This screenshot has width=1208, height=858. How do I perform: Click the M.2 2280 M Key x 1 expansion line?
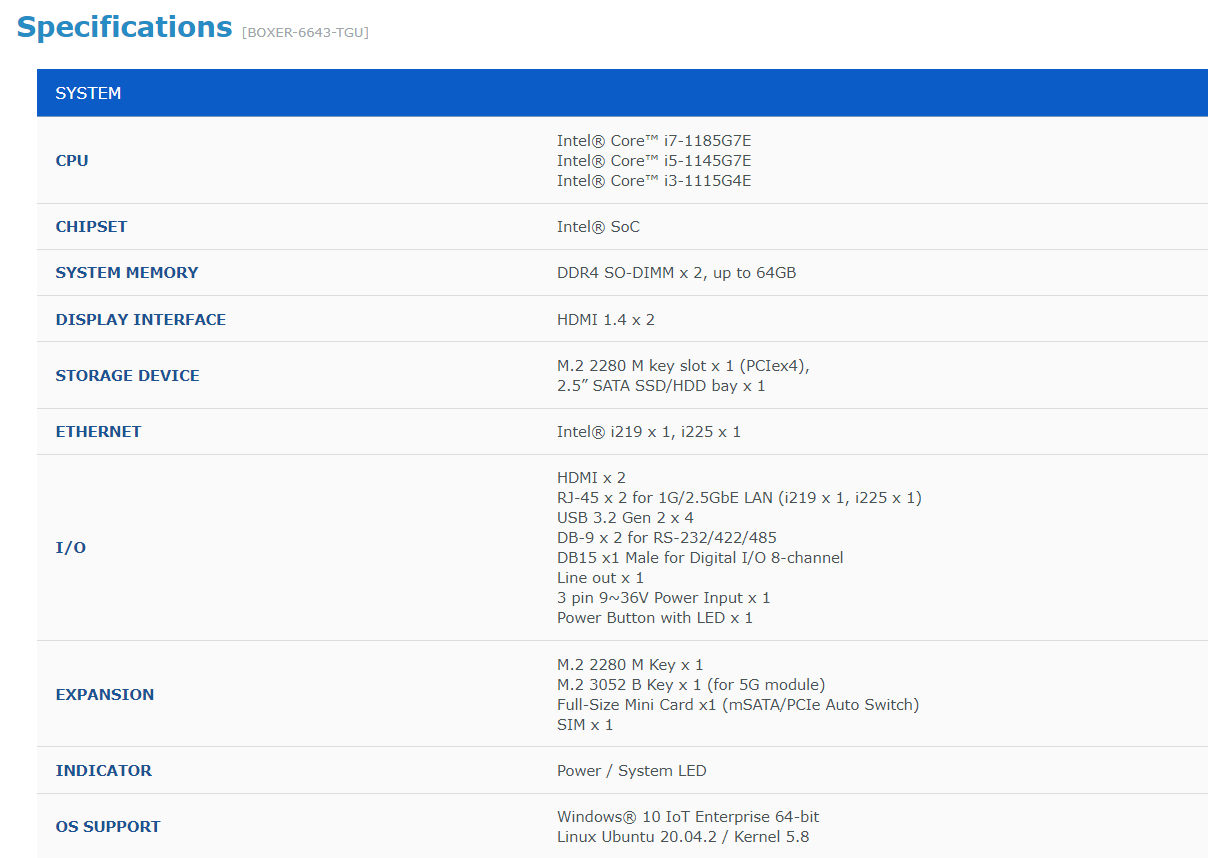[x=630, y=665]
